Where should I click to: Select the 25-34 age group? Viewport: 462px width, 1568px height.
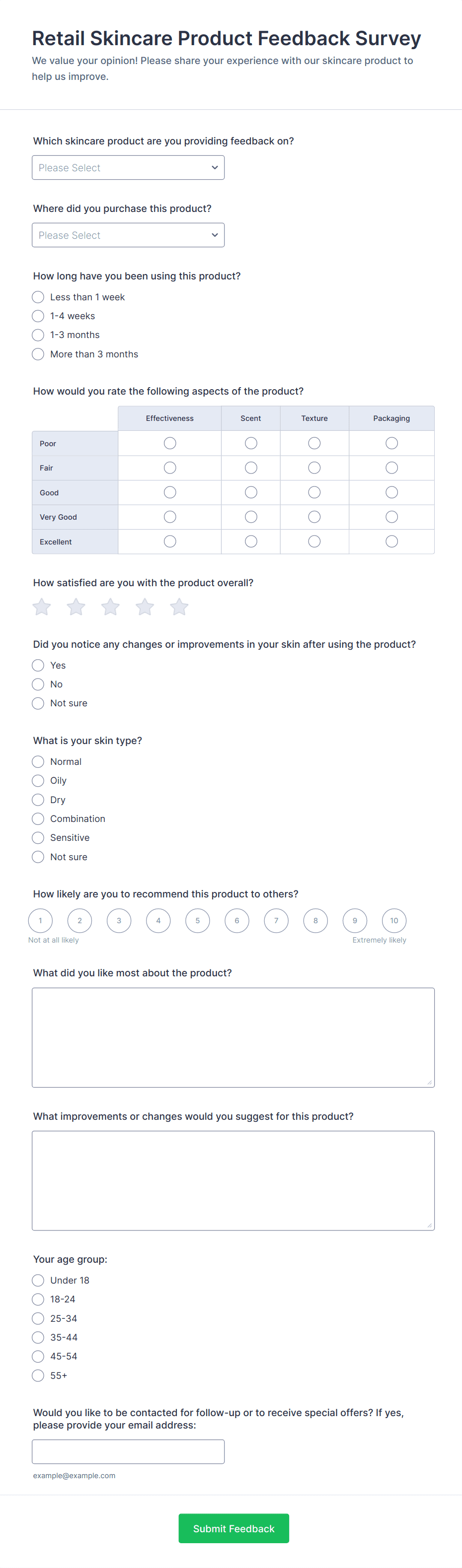point(38,1318)
